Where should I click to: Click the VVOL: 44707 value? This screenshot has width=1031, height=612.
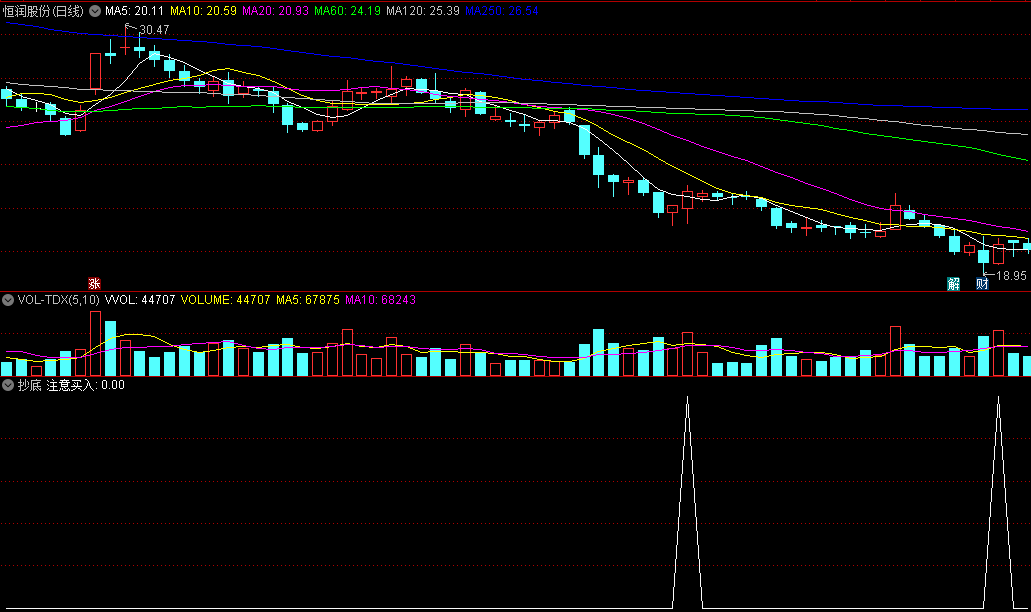tap(140, 300)
